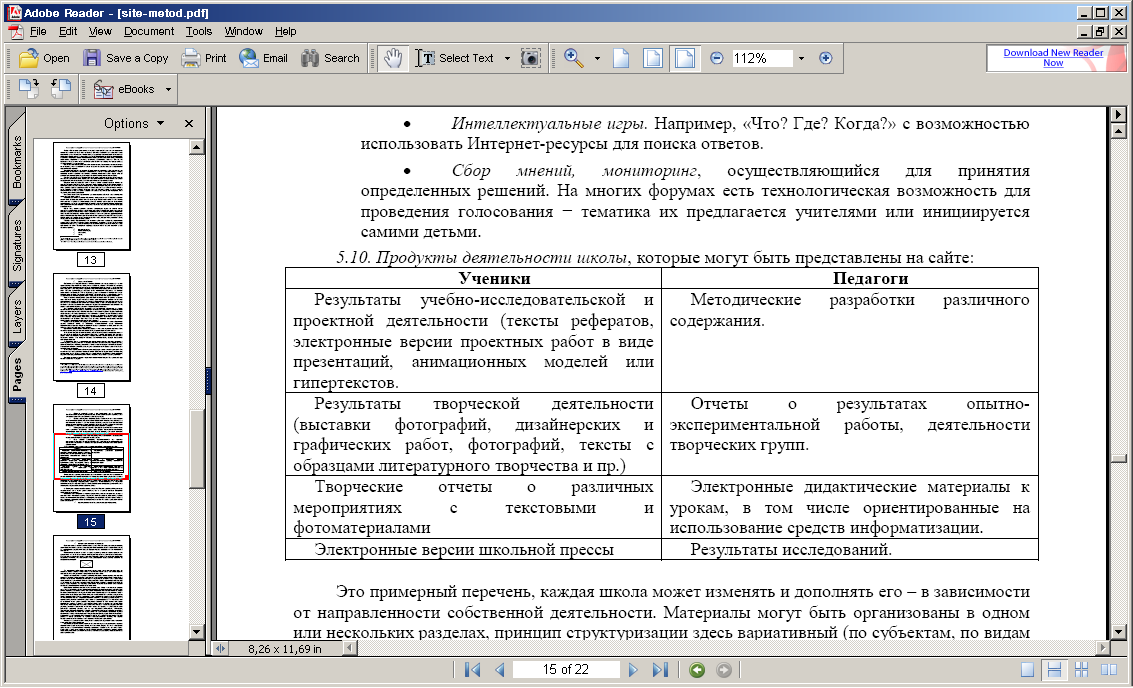Jump to last page button
This screenshot has height=688, width=1133.
point(660,670)
